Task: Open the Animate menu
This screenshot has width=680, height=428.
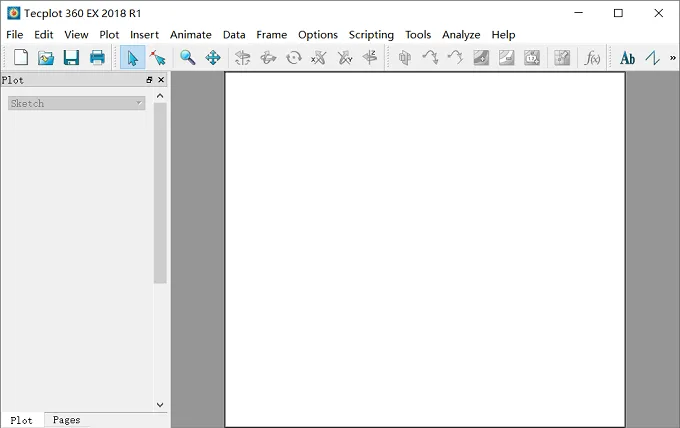Action: click(x=190, y=35)
